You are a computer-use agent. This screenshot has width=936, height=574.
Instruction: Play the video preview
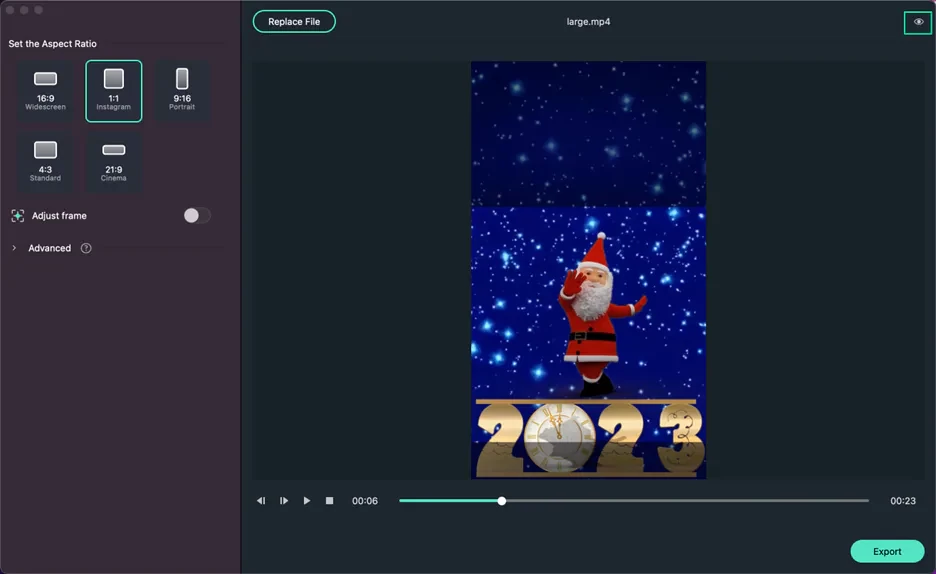click(x=307, y=501)
